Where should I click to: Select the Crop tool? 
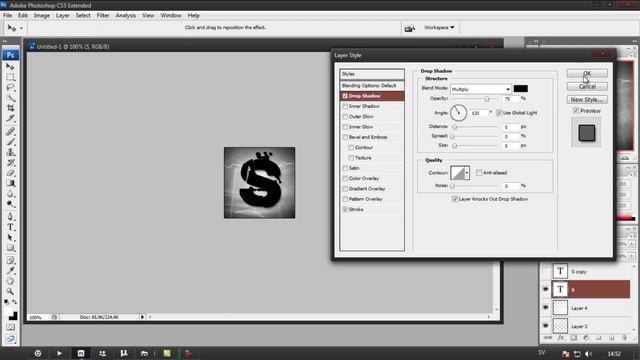tap(10, 108)
